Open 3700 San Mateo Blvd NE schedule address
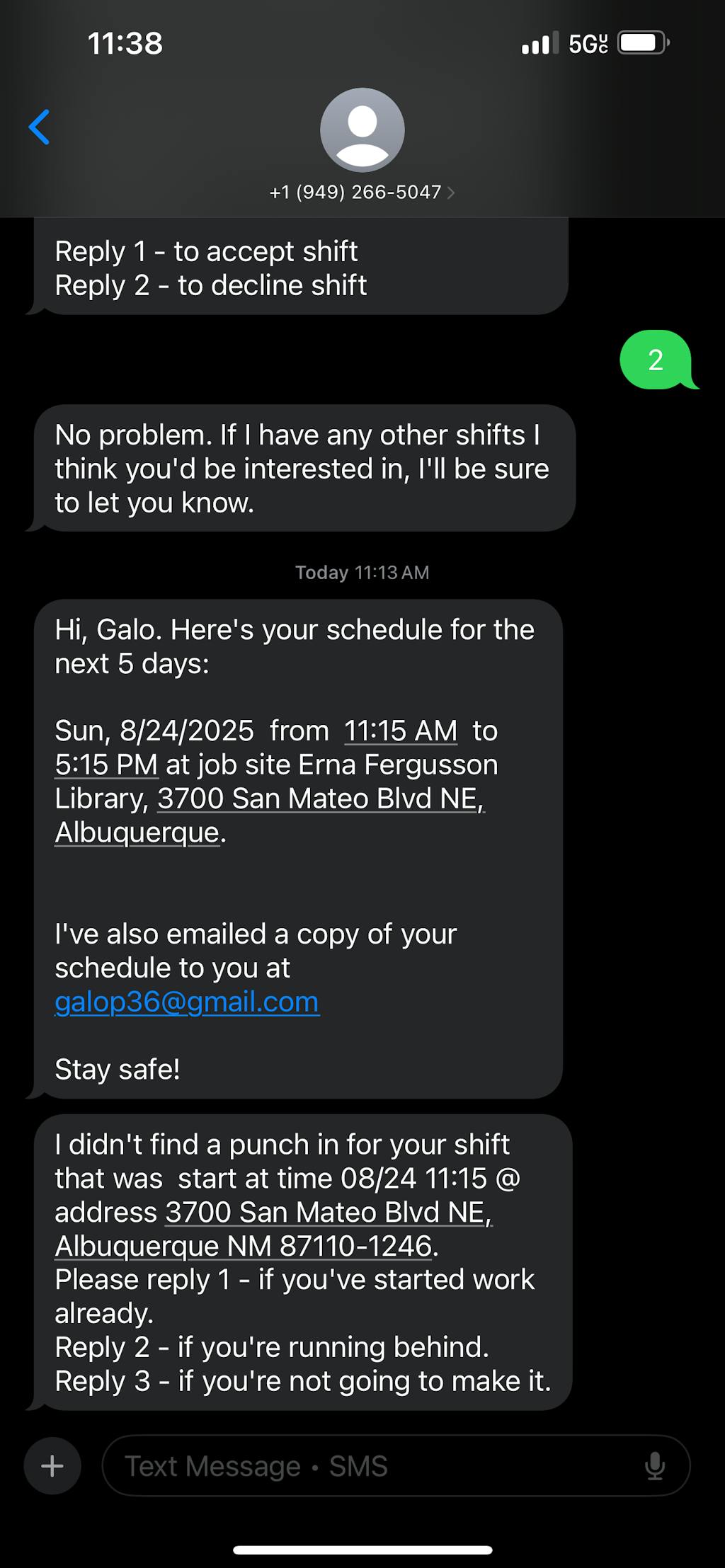This screenshot has height=1568, width=725. [321, 799]
